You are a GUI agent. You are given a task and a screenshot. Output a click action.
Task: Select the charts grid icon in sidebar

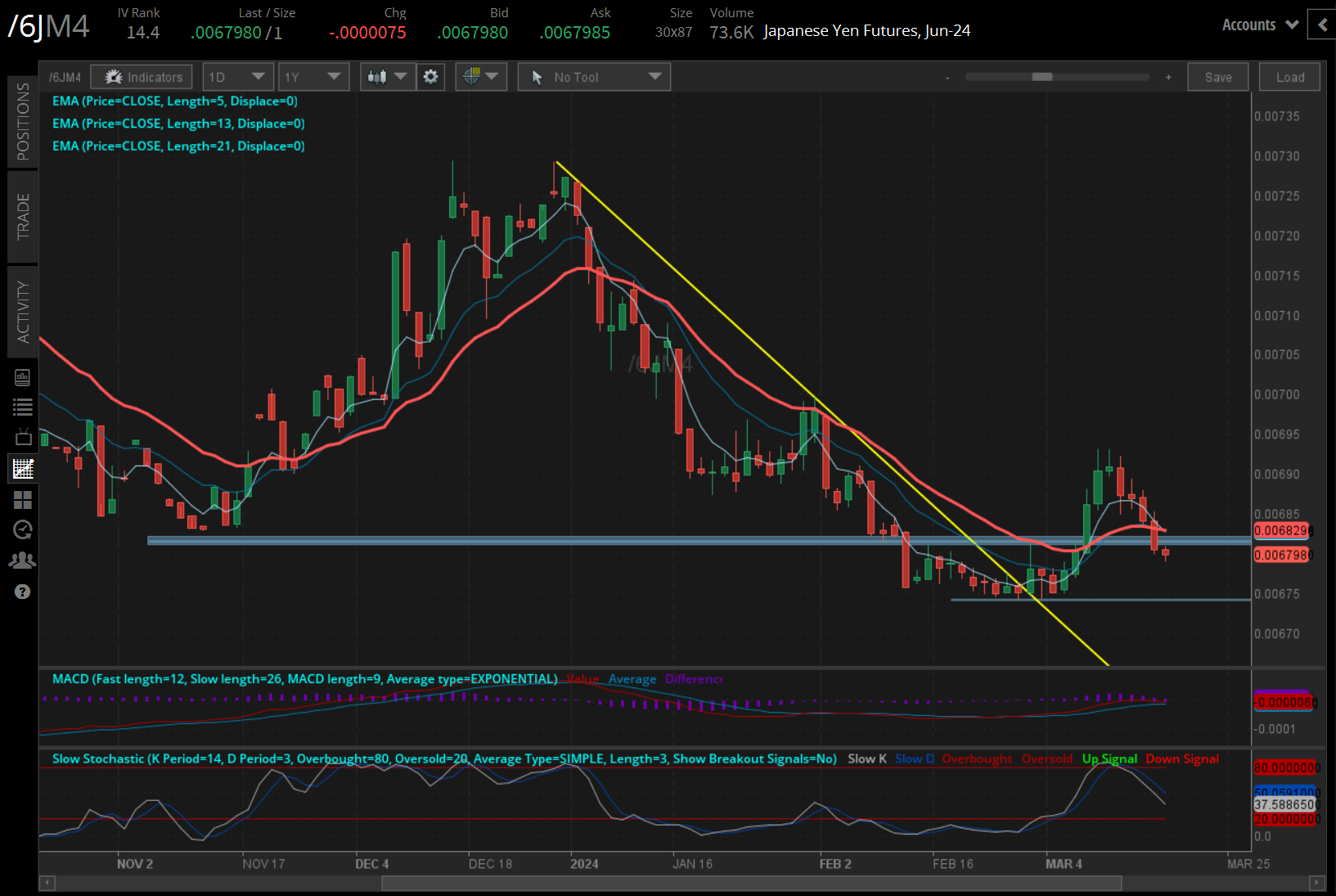coord(22,469)
